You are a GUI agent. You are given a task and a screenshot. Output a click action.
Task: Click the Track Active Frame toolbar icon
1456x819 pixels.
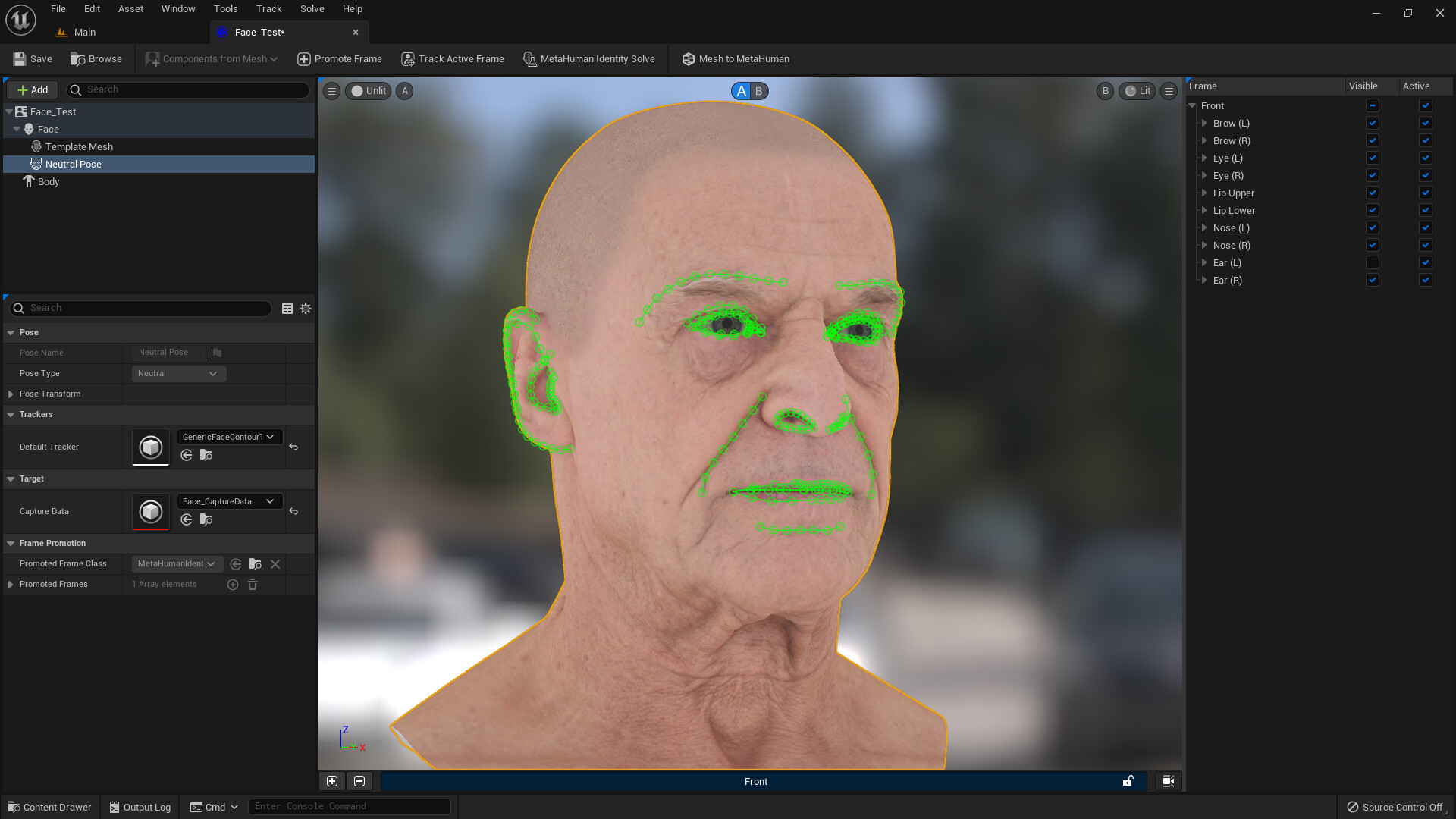[x=408, y=58]
